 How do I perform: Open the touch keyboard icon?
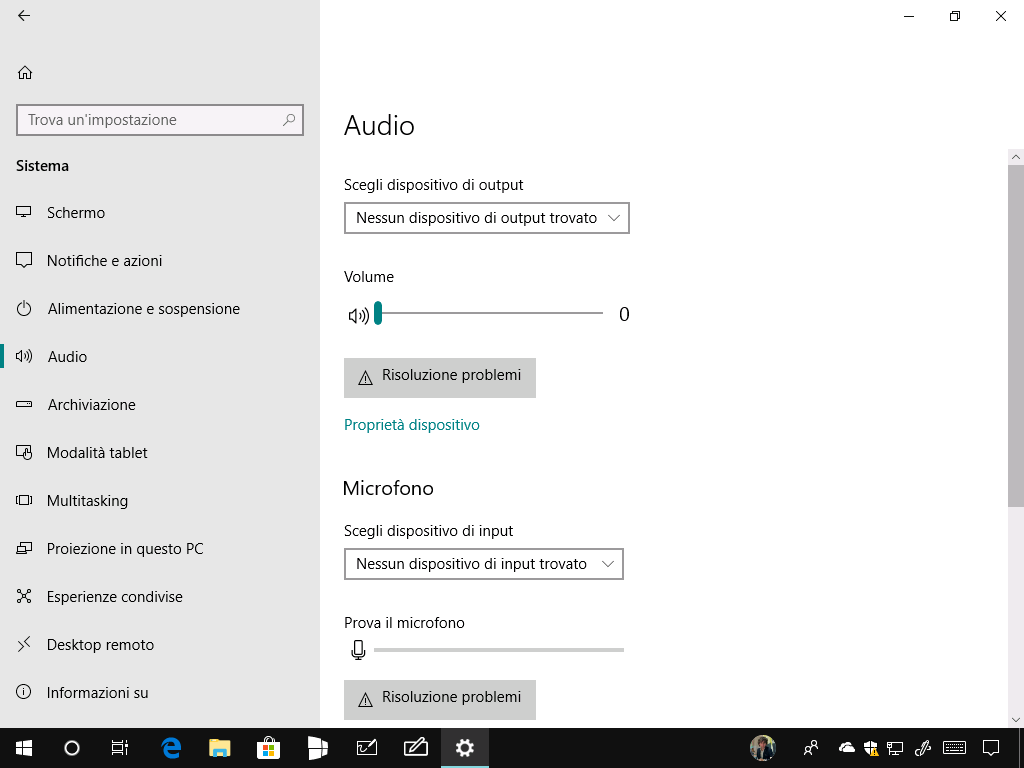pos(955,748)
